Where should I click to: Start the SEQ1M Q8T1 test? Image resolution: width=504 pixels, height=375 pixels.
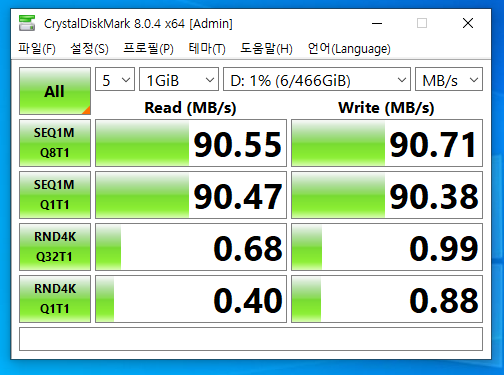(55, 143)
